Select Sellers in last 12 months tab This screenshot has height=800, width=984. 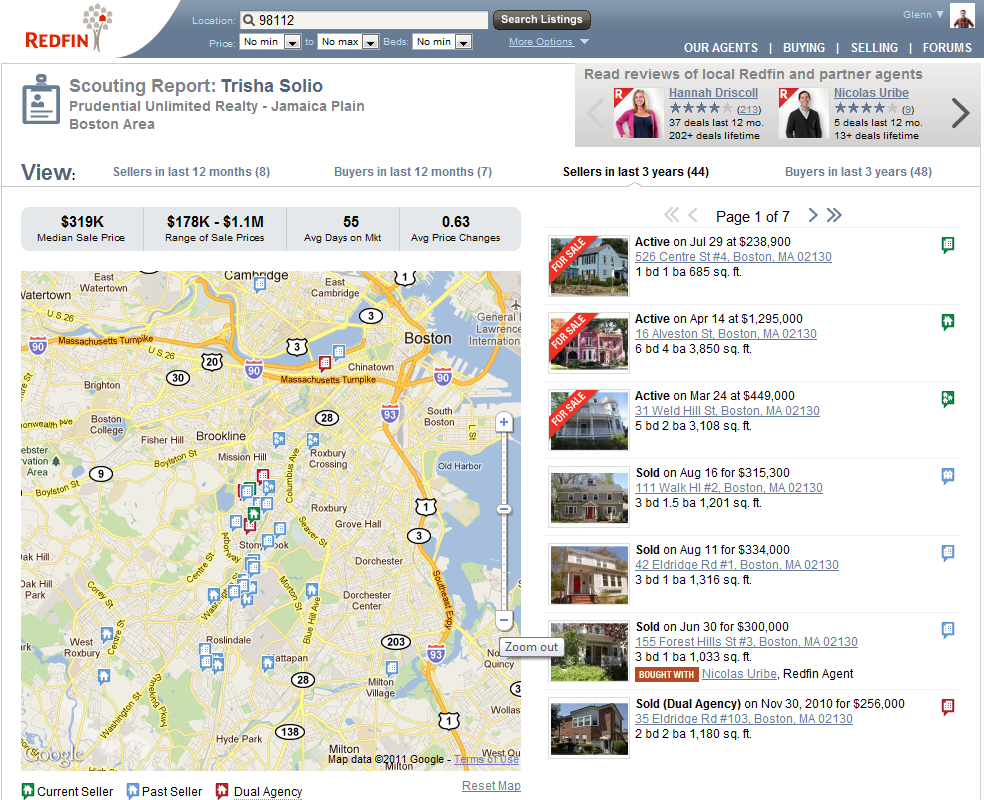(x=191, y=171)
